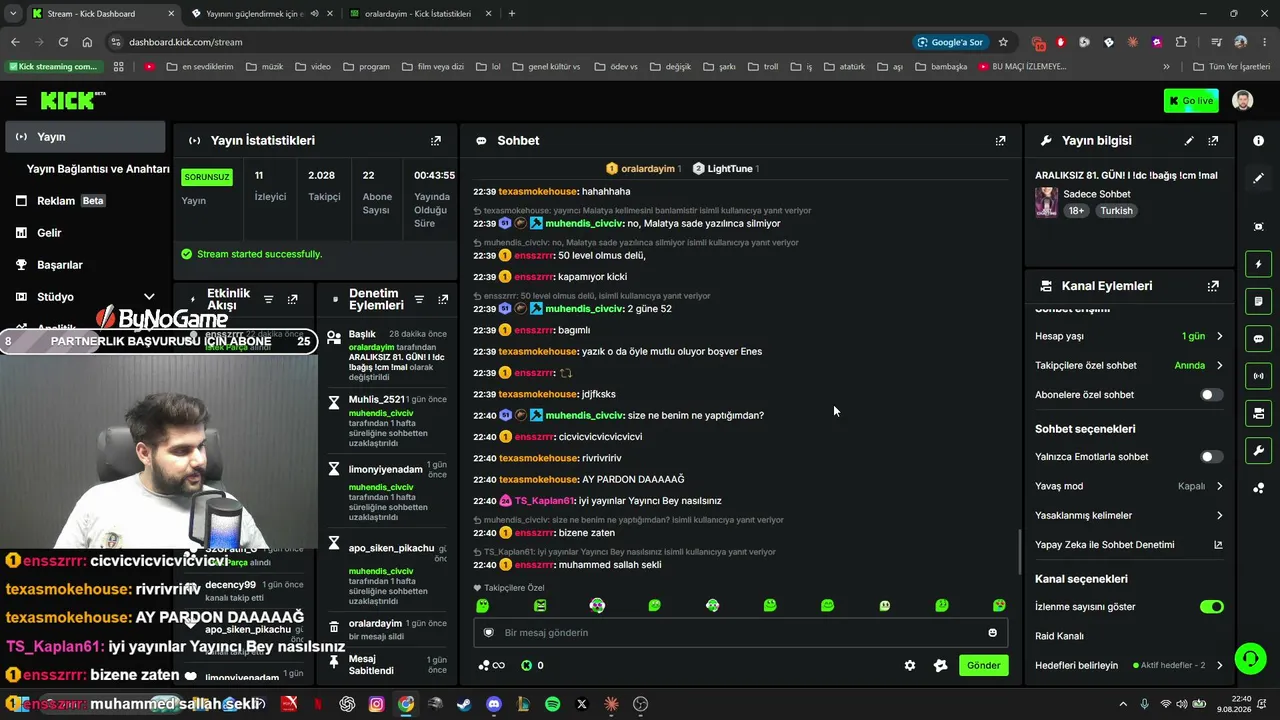This screenshot has width=1280, height=720.
Task: Open the profile avatar at top right
Action: (x=1242, y=101)
